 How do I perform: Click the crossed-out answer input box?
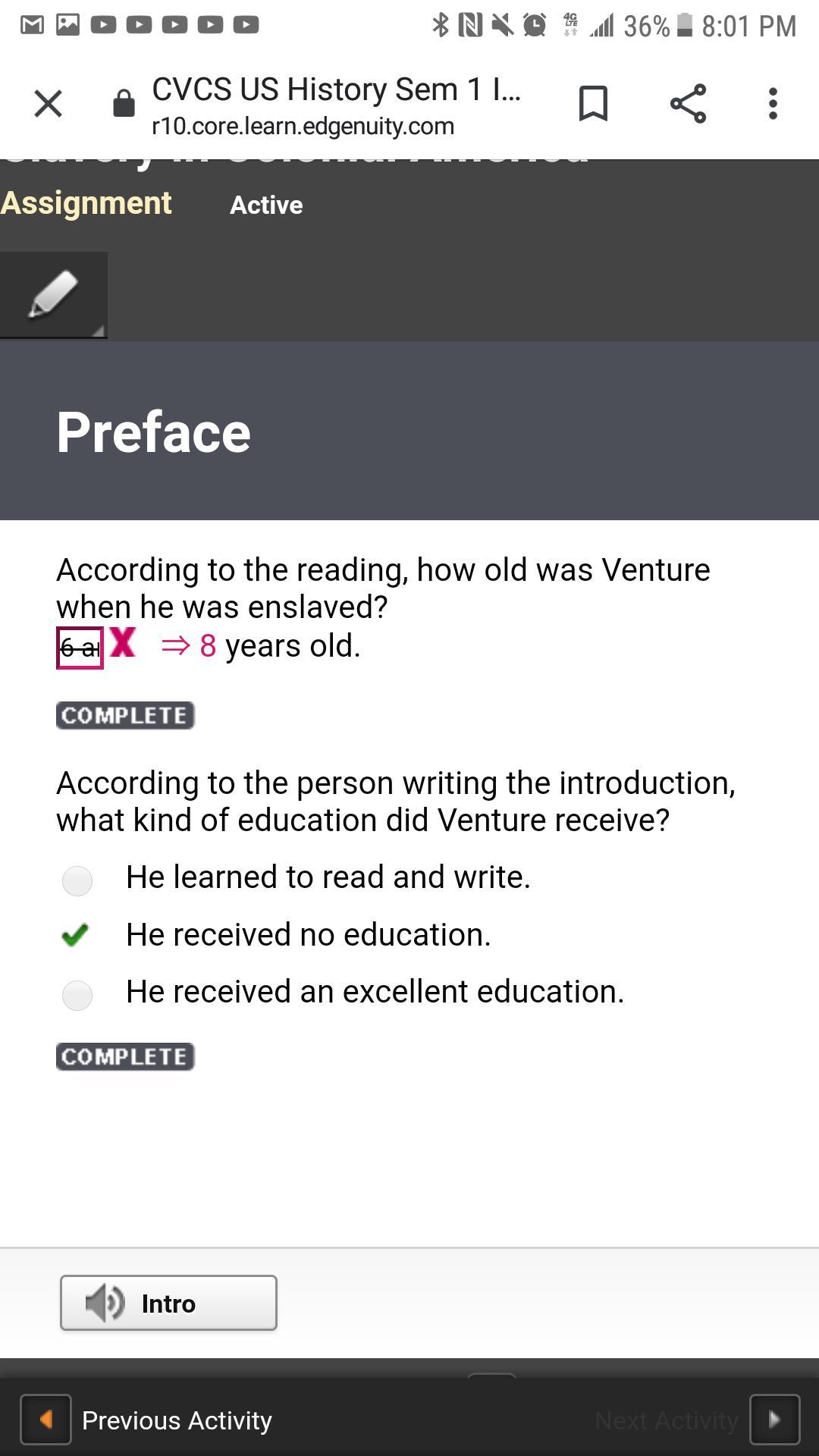(x=80, y=648)
